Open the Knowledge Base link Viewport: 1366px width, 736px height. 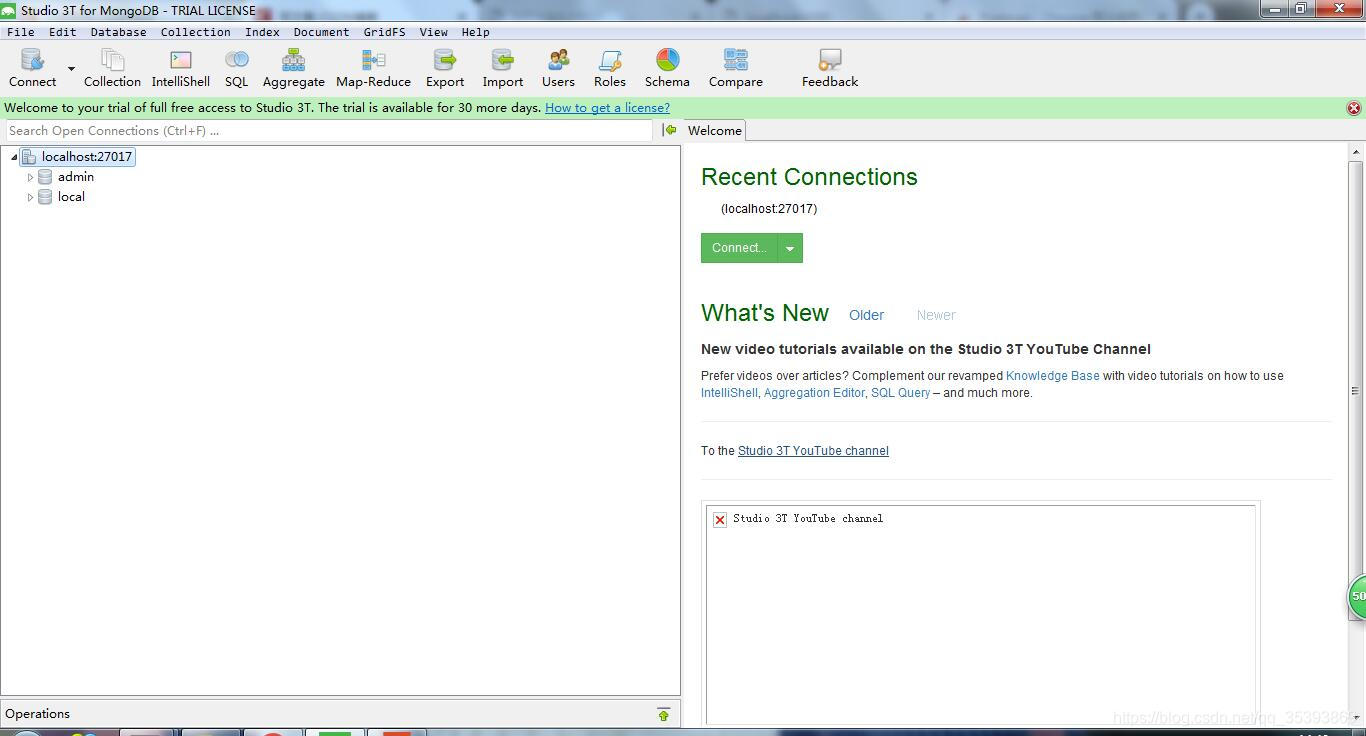coord(1053,376)
